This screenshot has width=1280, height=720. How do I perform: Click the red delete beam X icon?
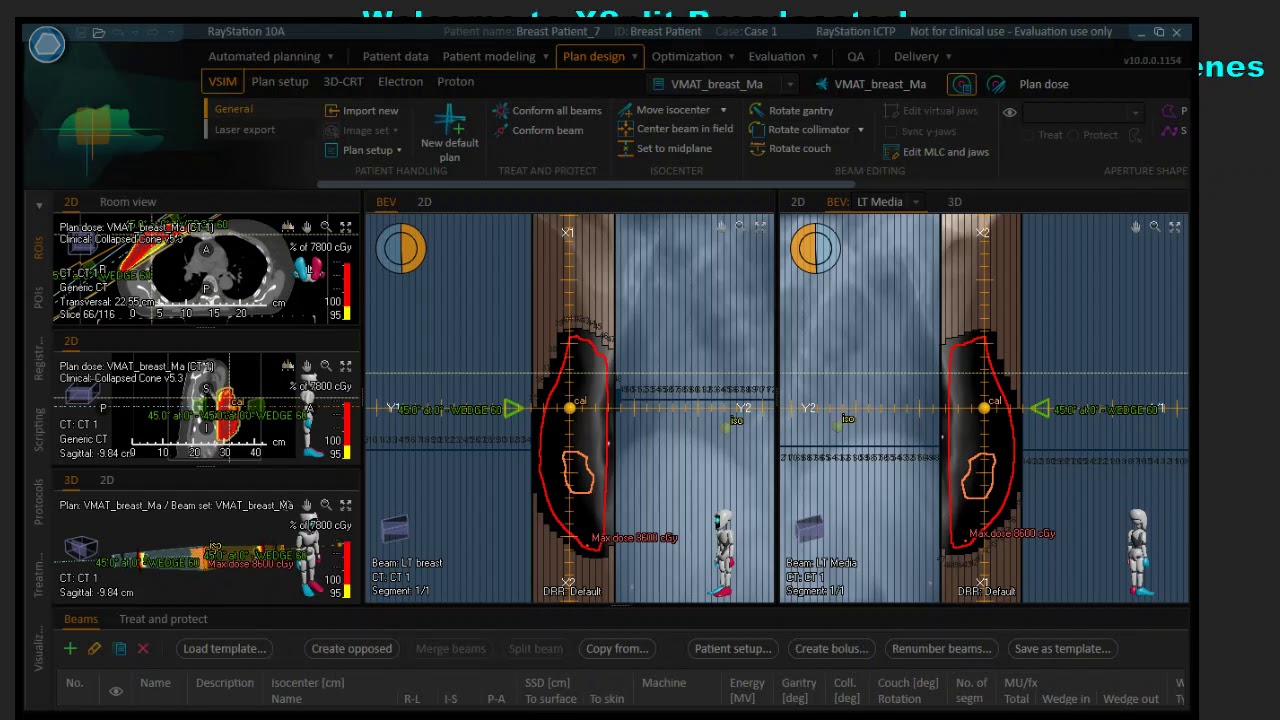coord(143,649)
